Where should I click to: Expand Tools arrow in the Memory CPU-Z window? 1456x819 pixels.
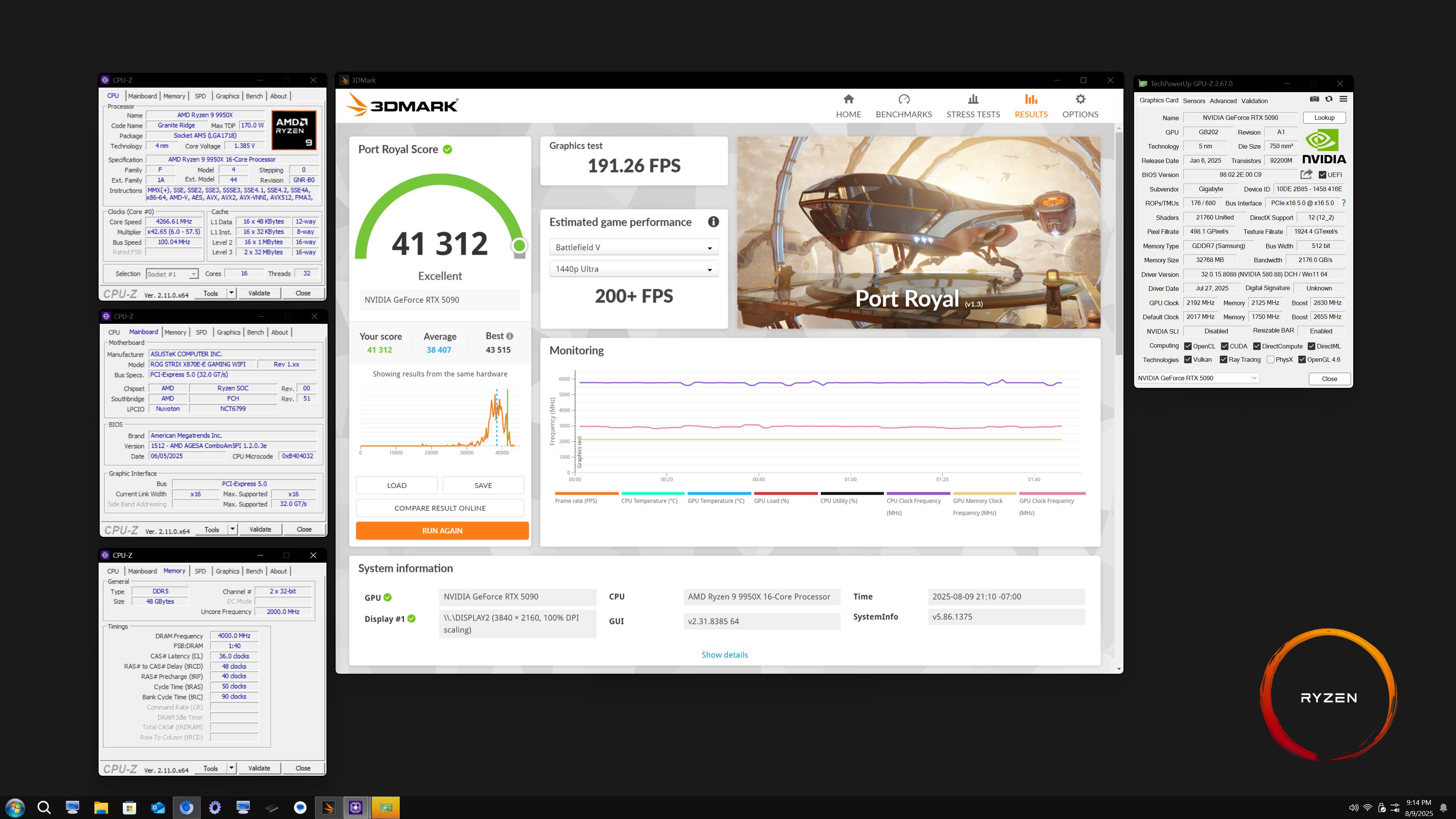[x=231, y=768]
